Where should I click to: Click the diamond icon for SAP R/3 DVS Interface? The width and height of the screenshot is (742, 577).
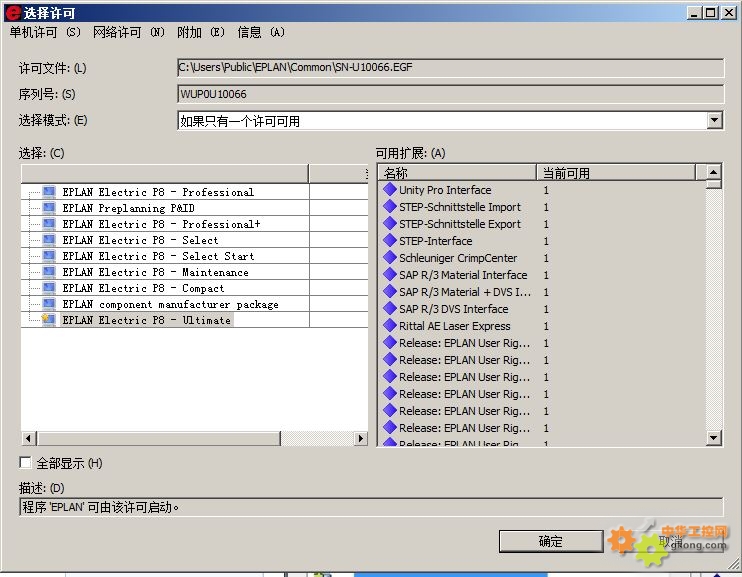click(390, 309)
